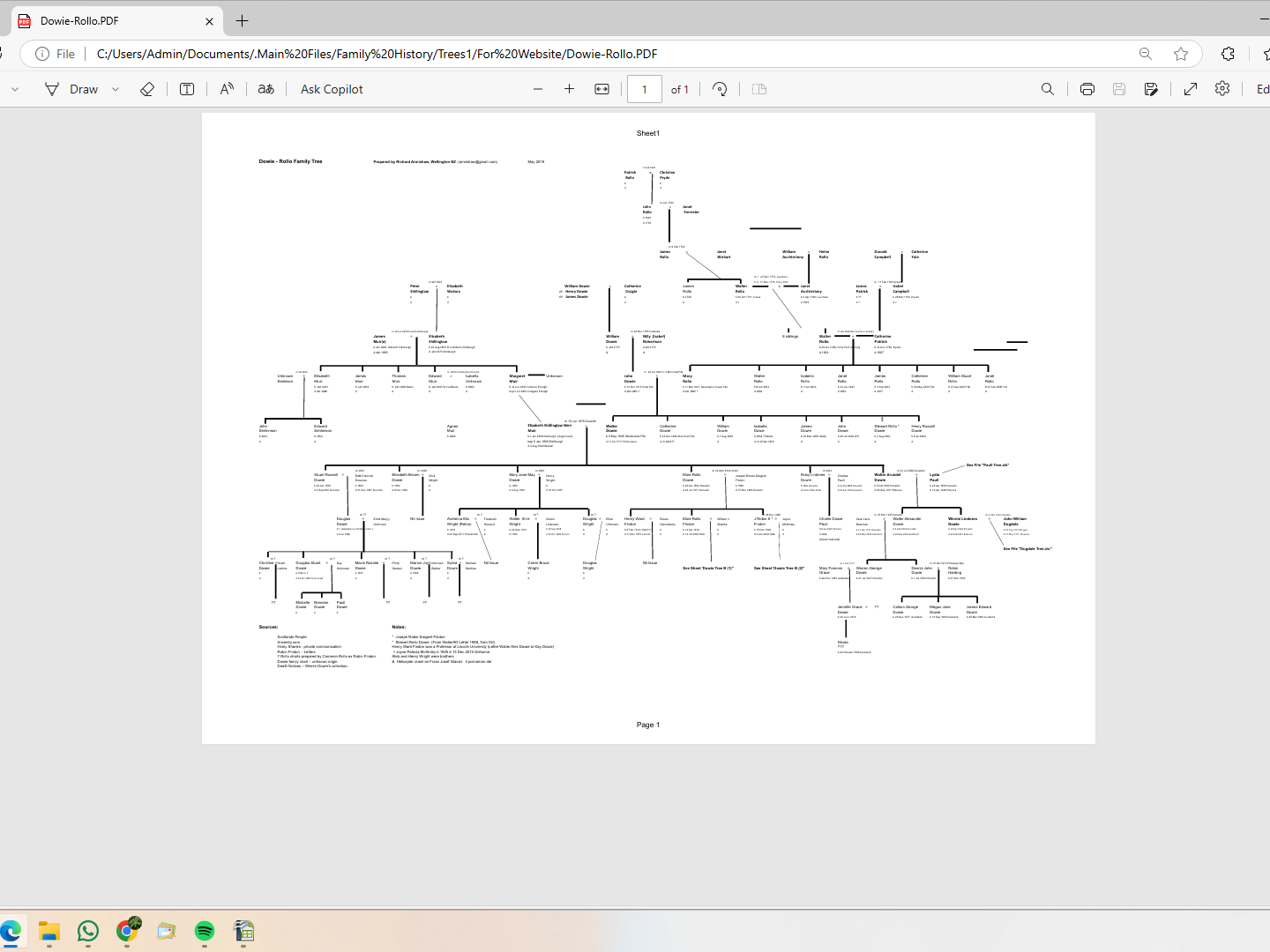The image size is (1270, 952).
Task: Click the page number input field
Action: coord(645,89)
